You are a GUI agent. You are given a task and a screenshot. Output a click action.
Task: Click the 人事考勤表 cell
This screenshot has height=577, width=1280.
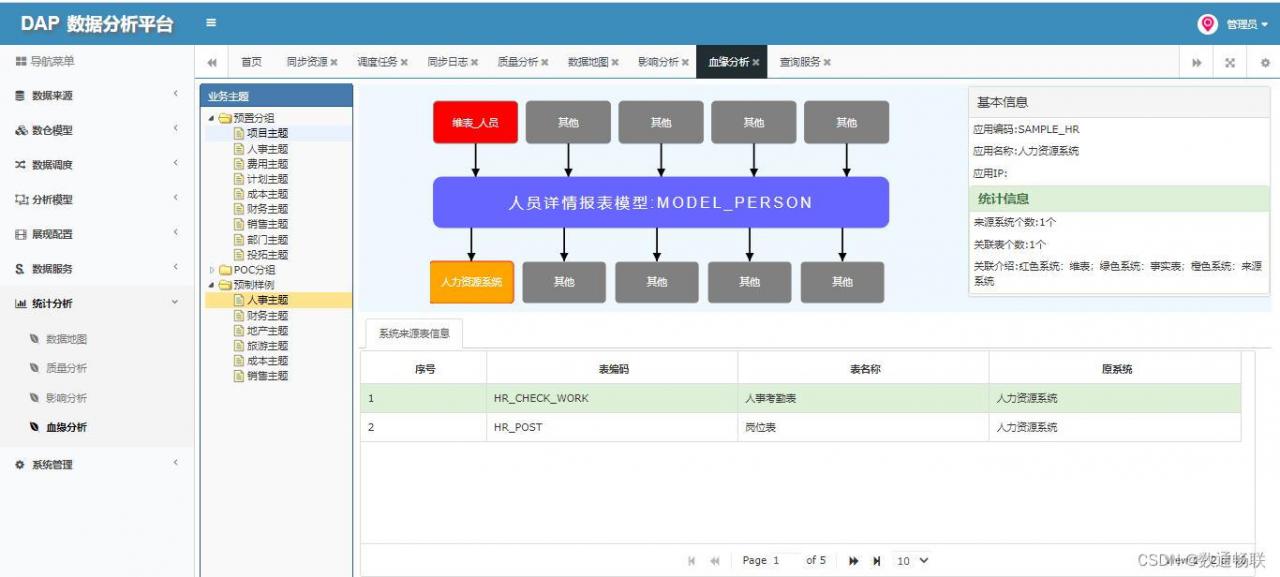click(863, 398)
